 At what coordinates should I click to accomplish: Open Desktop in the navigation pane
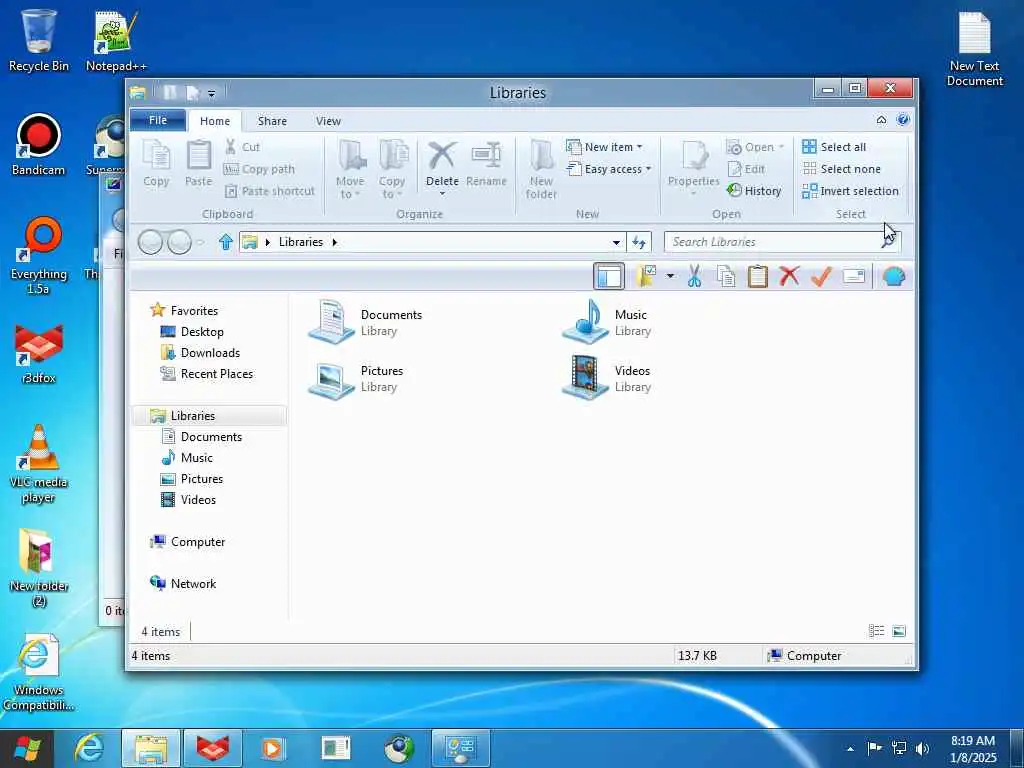[x=193, y=332]
